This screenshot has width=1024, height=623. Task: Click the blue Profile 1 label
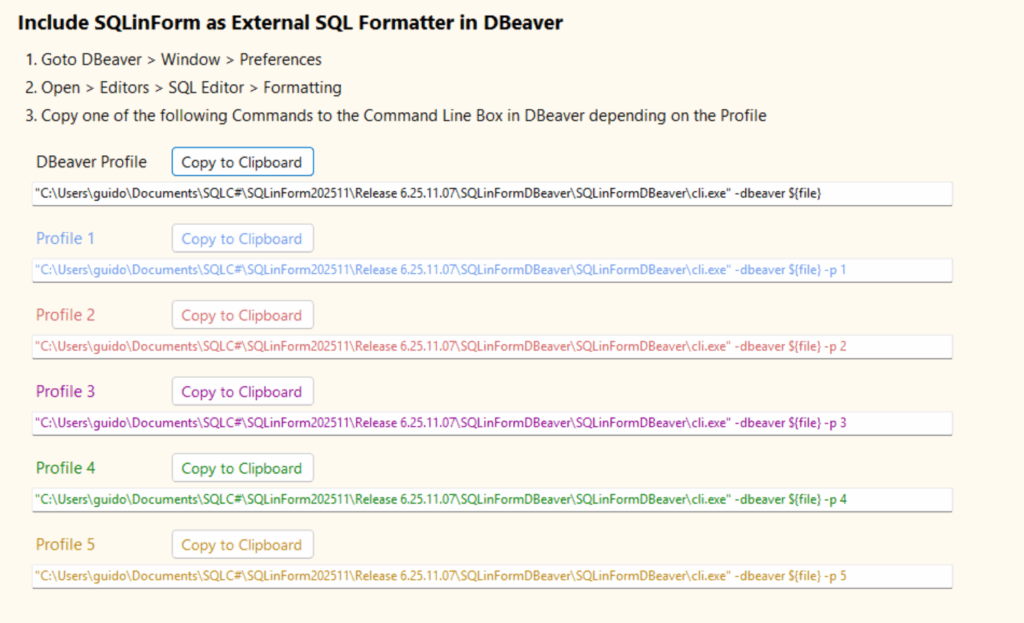point(66,239)
